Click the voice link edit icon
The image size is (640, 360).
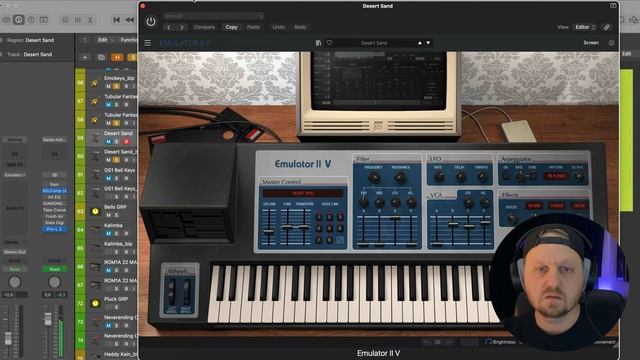pyautogui.click(x=340, y=240)
